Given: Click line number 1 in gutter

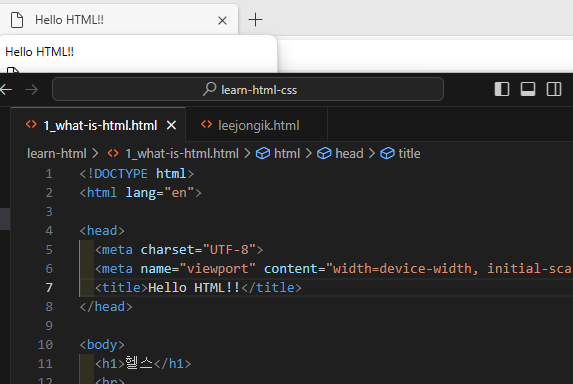Looking at the screenshot, I should coord(49,174).
